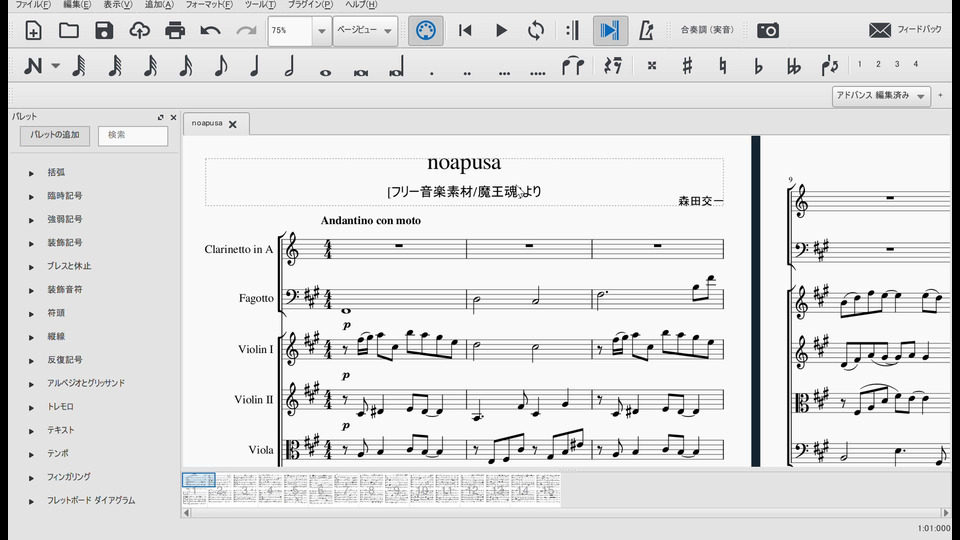Open the 75% zoom dropdown
Viewport: 960px width, 540px height.
(x=321, y=31)
